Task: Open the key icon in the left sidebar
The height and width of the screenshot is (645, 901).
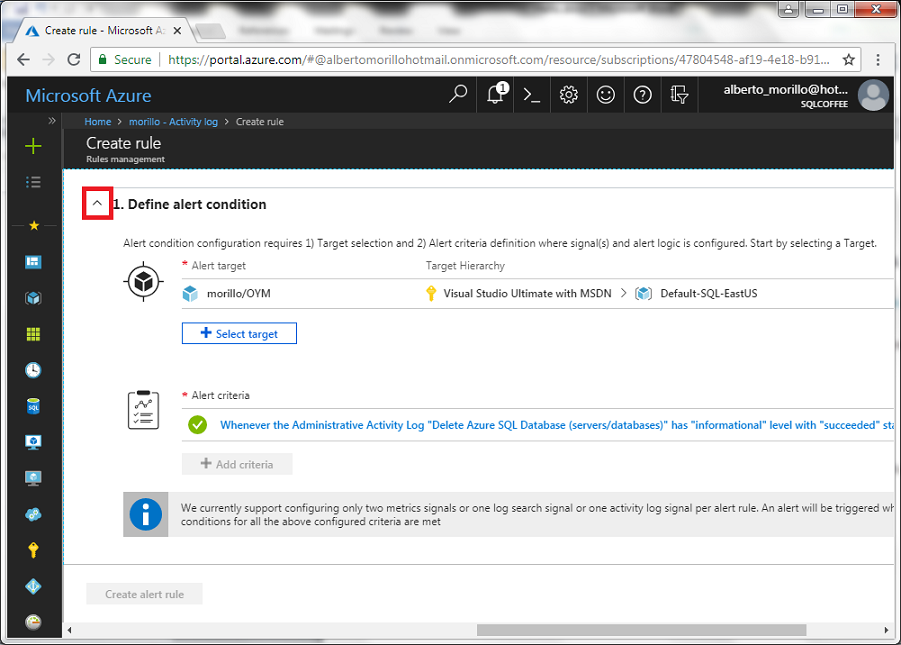Action: pyautogui.click(x=33, y=550)
